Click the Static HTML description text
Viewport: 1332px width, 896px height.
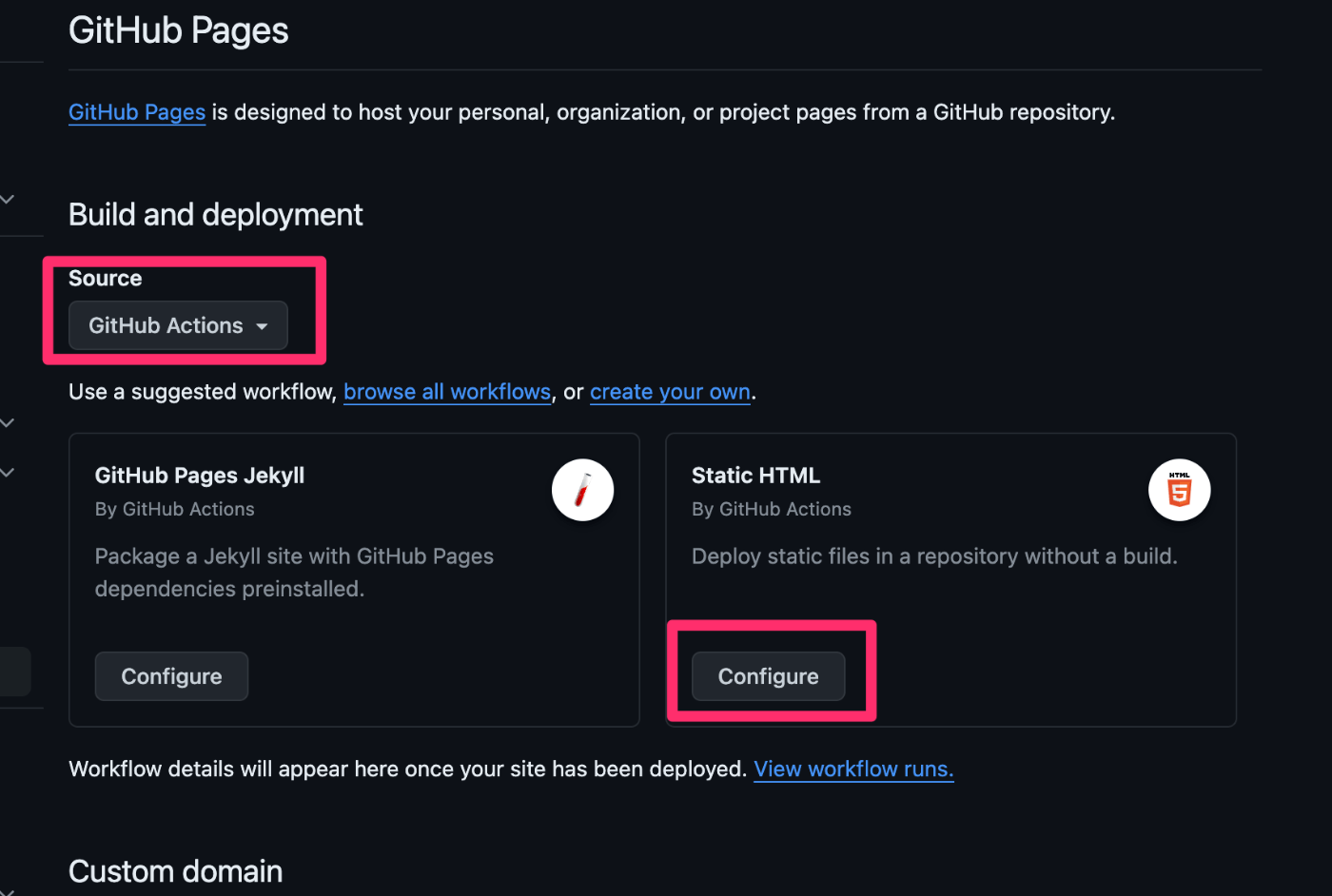click(934, 556)
